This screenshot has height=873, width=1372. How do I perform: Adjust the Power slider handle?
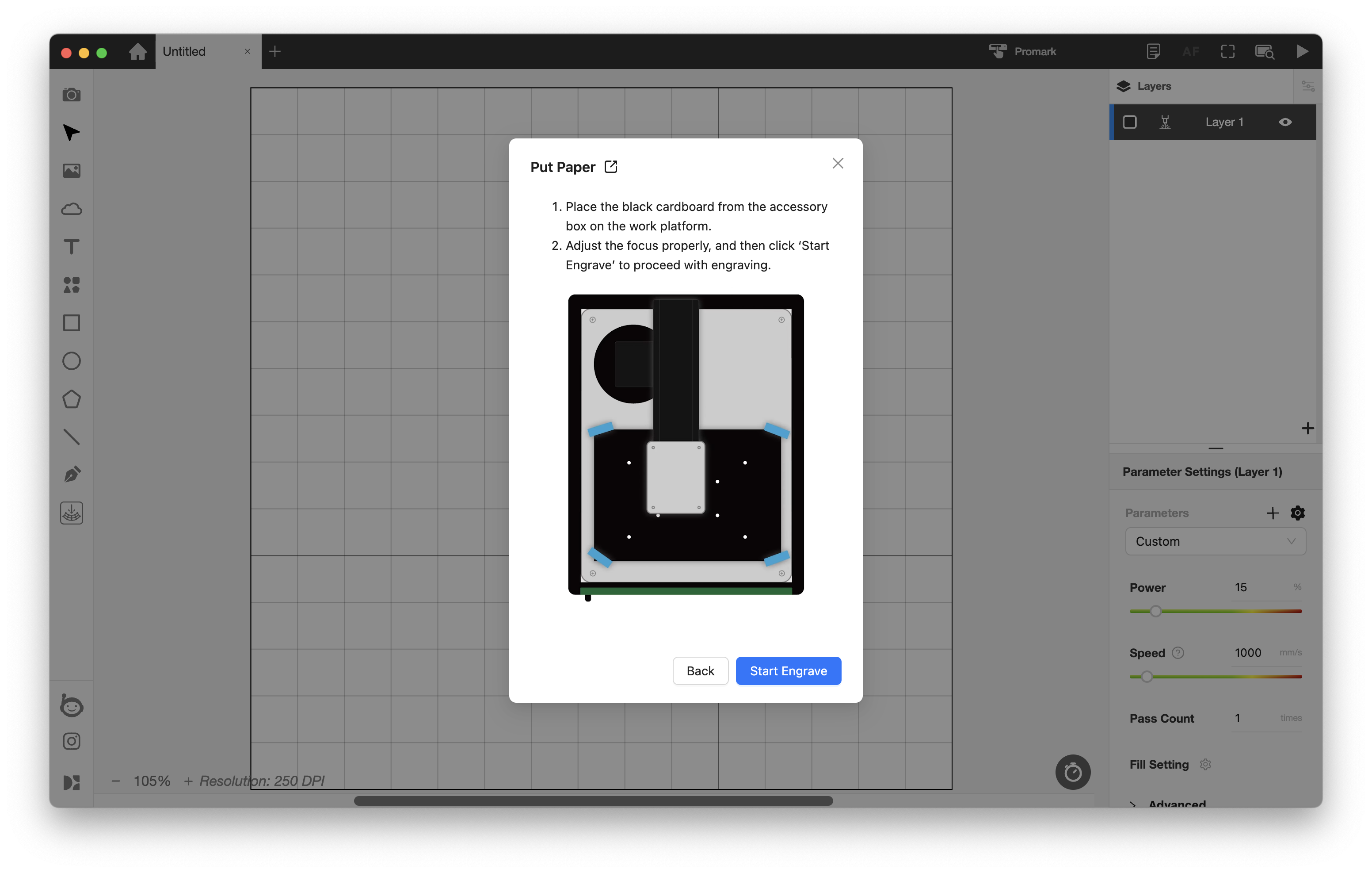tap(1155, 611)
